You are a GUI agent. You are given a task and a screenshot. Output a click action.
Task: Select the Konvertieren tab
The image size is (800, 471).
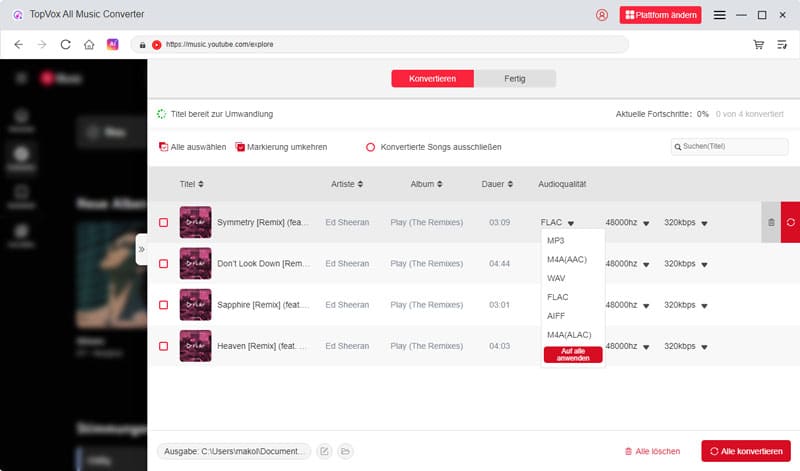pos(433,79)
